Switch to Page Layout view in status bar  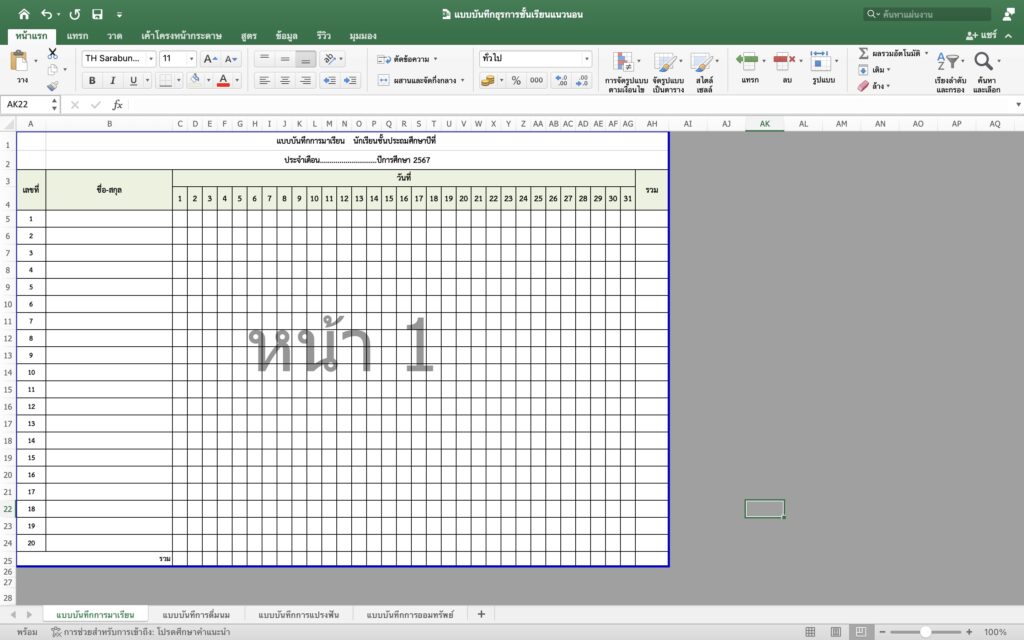[834, 632]
